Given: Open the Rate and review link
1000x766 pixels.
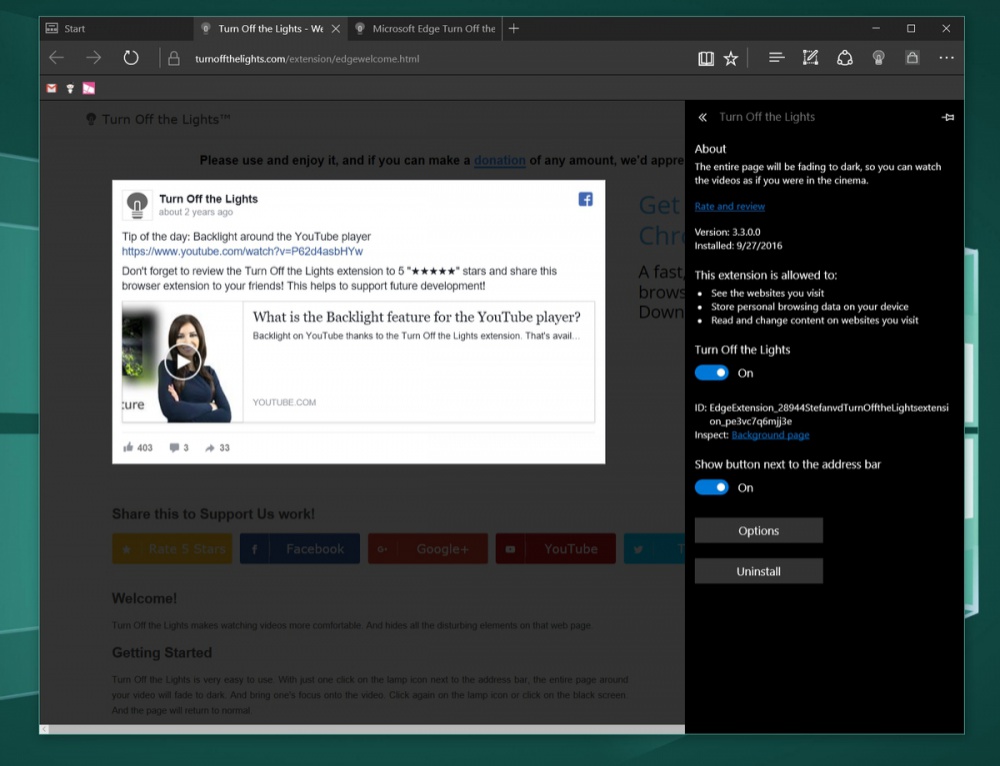Looking at the screenshot, I should (x=730, y=207).
